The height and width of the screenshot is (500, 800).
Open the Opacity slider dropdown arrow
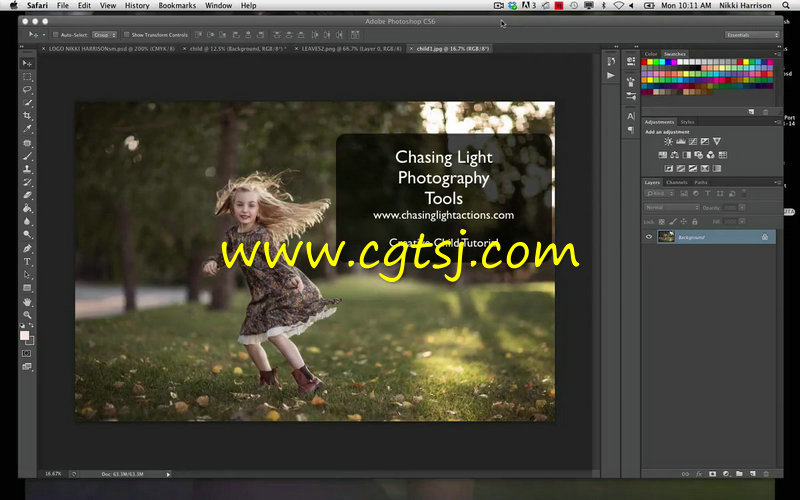(742, 208)
